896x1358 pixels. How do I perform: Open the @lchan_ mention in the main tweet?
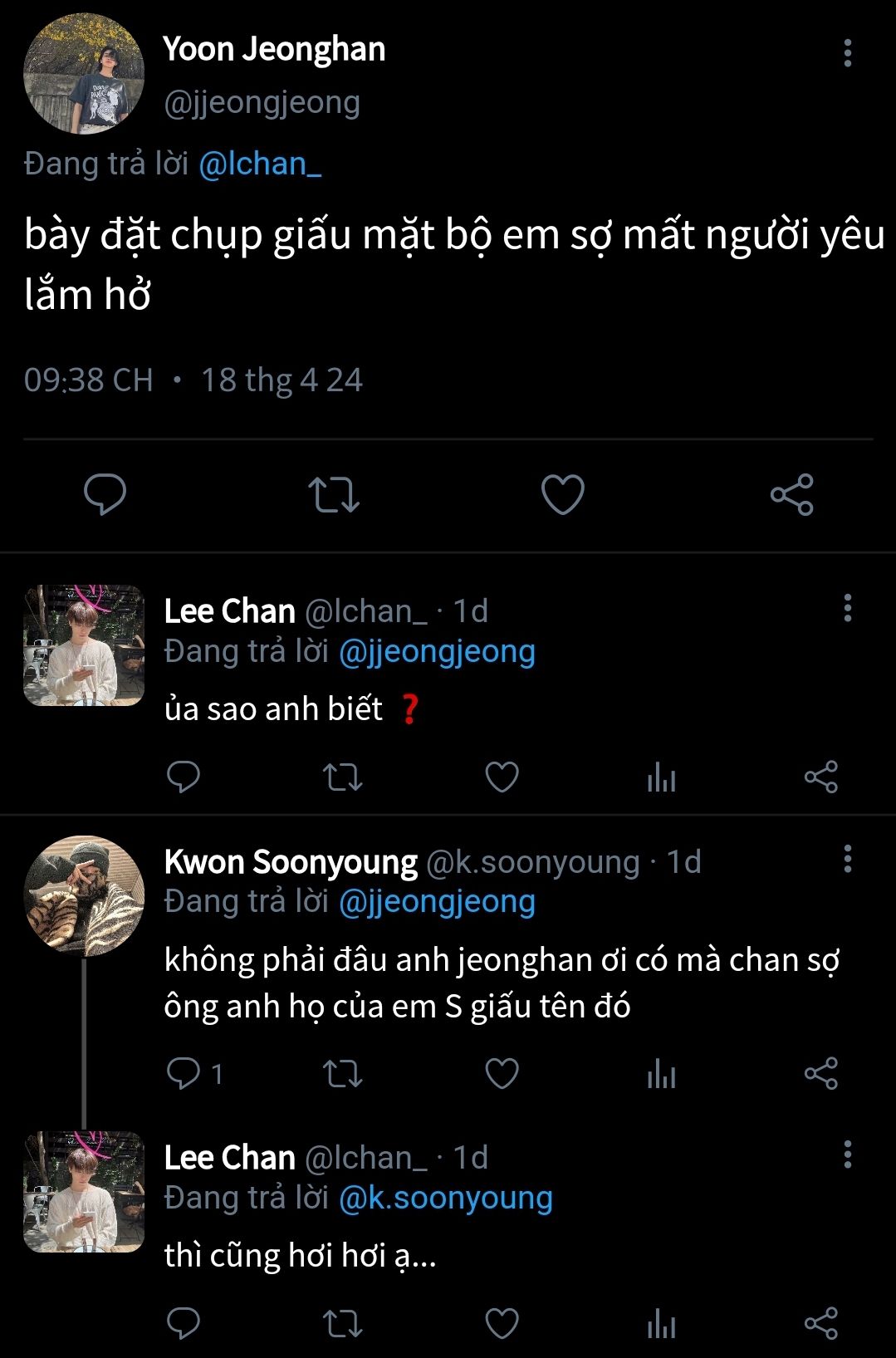[x=260, y=164]
